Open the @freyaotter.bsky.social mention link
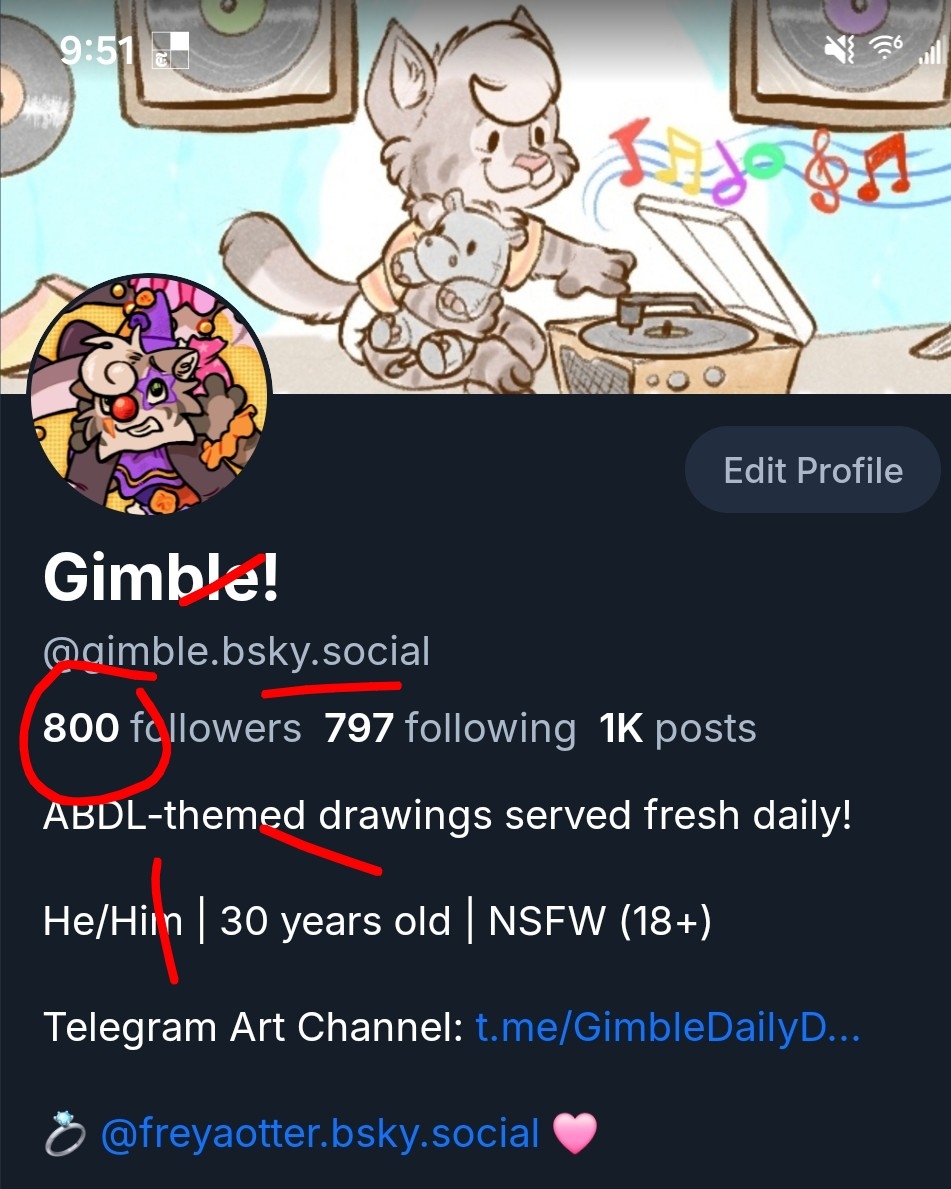Image resolution: width=951 pixels, height=1189 pixels. (x=320, y=1134)
